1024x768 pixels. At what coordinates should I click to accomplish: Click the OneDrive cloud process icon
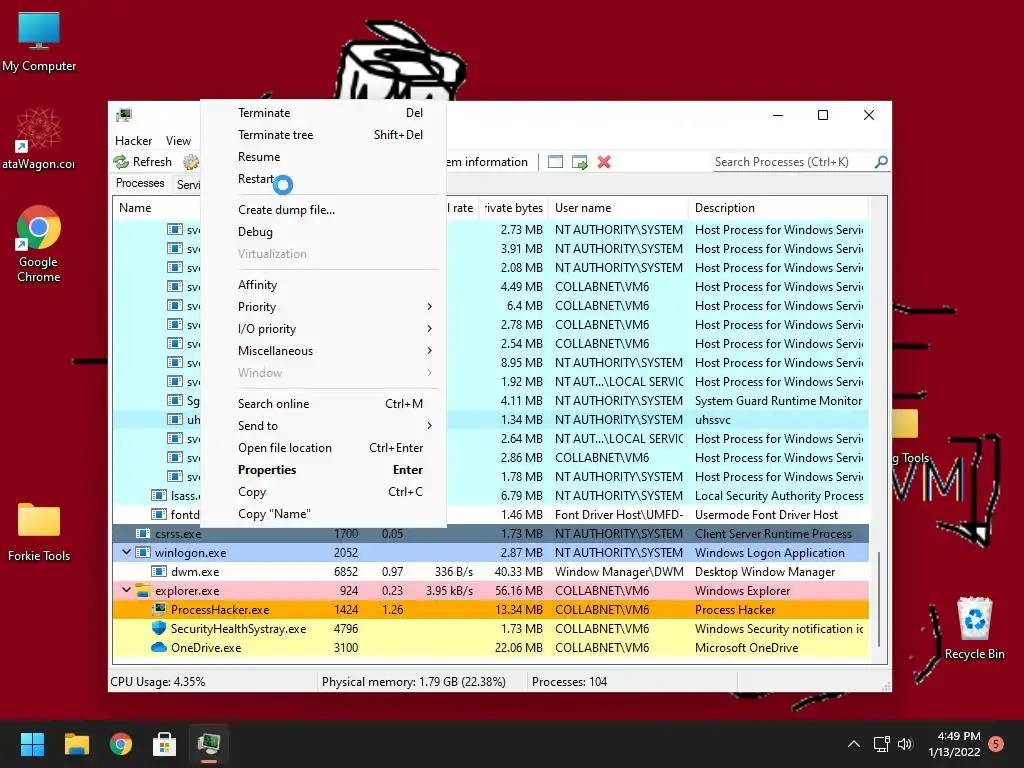click(x=159, y=647)
